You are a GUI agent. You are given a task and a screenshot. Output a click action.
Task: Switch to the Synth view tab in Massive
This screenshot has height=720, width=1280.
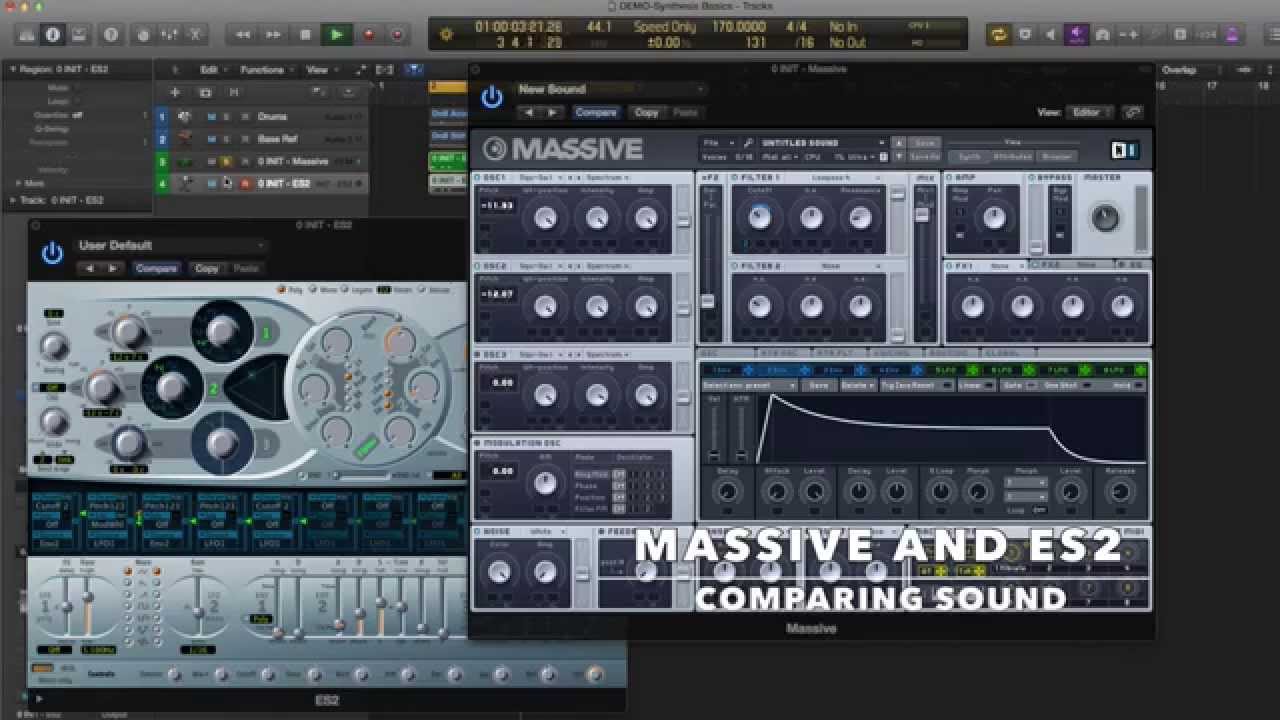(969, 156)
